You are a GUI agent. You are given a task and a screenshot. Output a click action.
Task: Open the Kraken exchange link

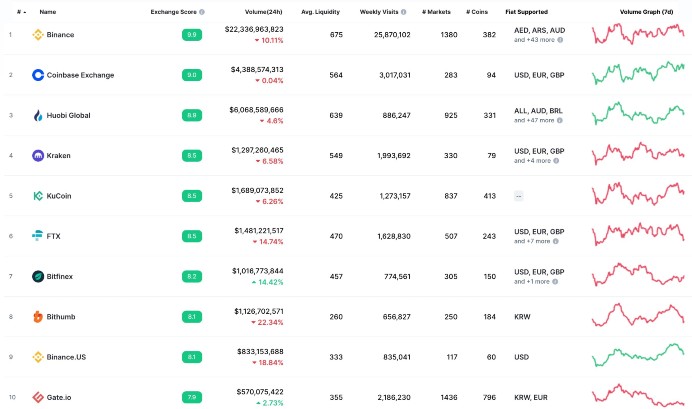(59, 156)
